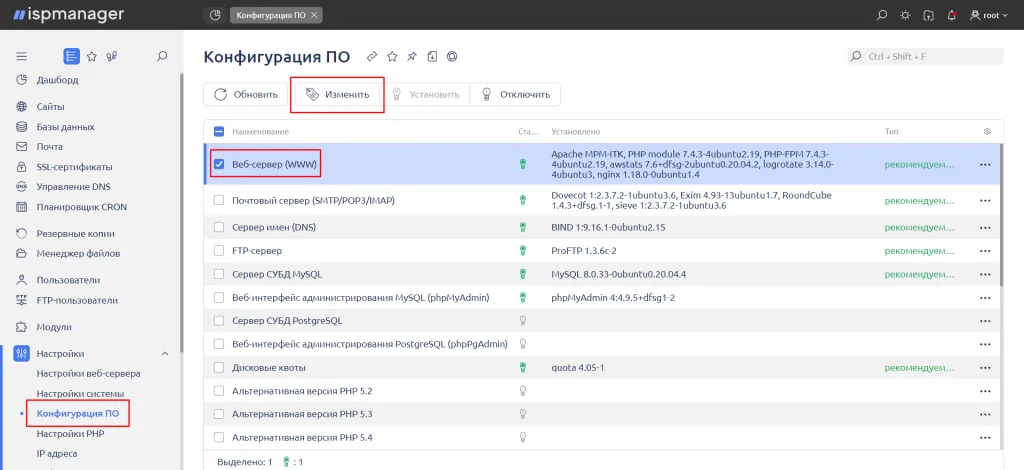This screenshot has width=1024, height=470.
Task: Open table column settings gear
Action: coord(987,131)
